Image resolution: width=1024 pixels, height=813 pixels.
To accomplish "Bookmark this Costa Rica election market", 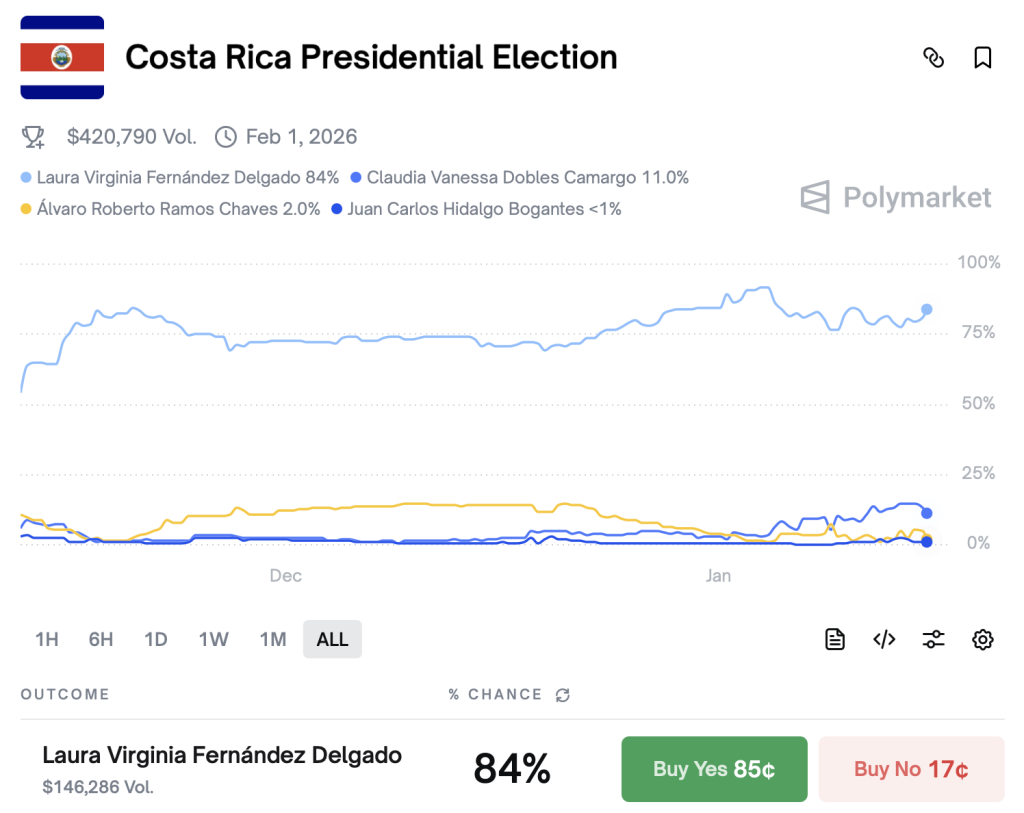I will pos(983,58).
